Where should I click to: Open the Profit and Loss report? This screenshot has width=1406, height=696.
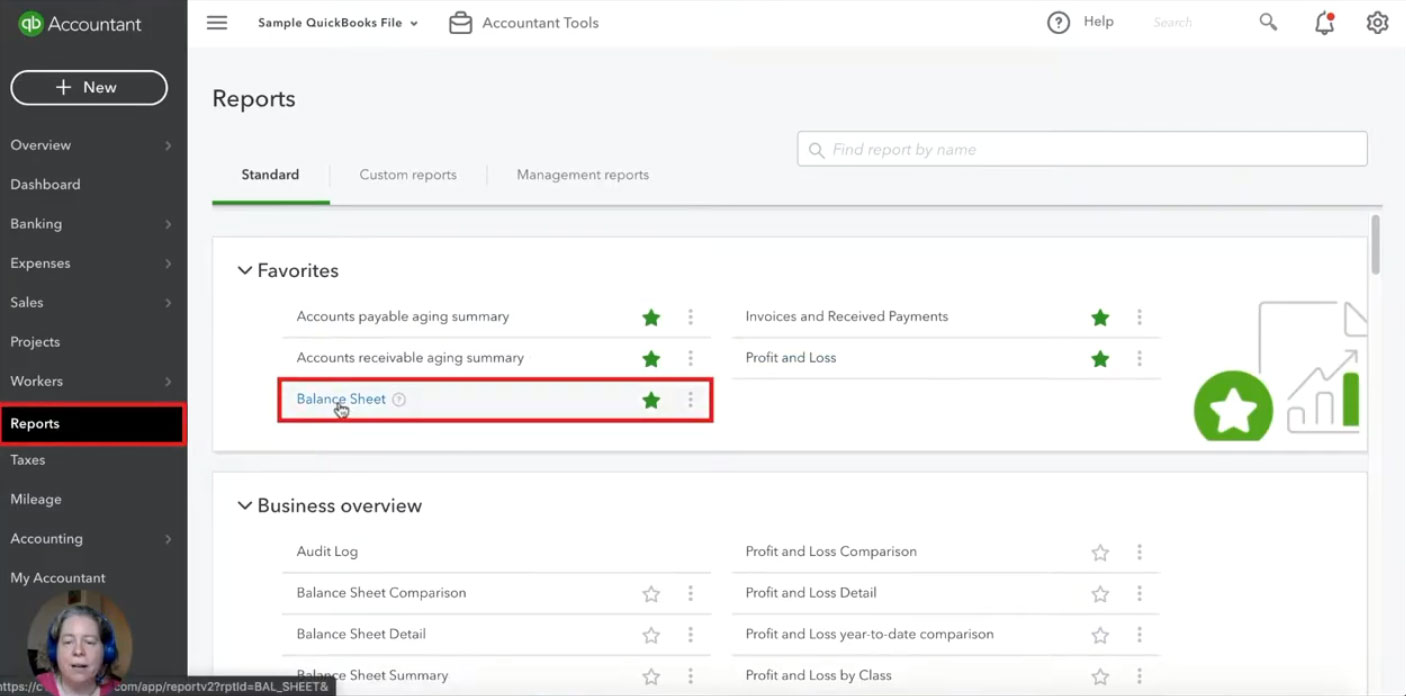[x=791, y=357]
